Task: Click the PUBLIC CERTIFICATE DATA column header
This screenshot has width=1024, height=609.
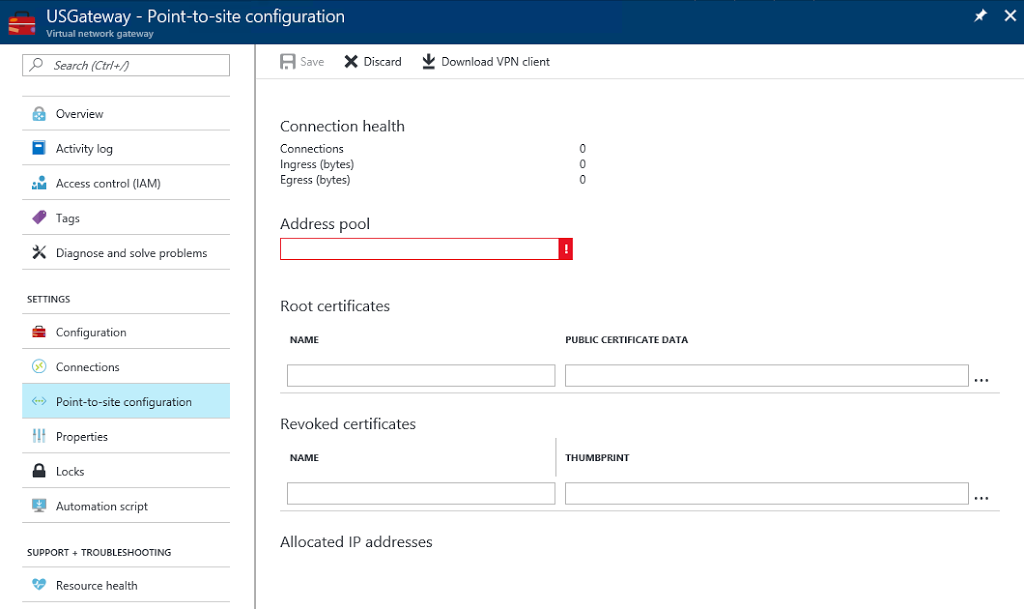Action: click(626, 339)
